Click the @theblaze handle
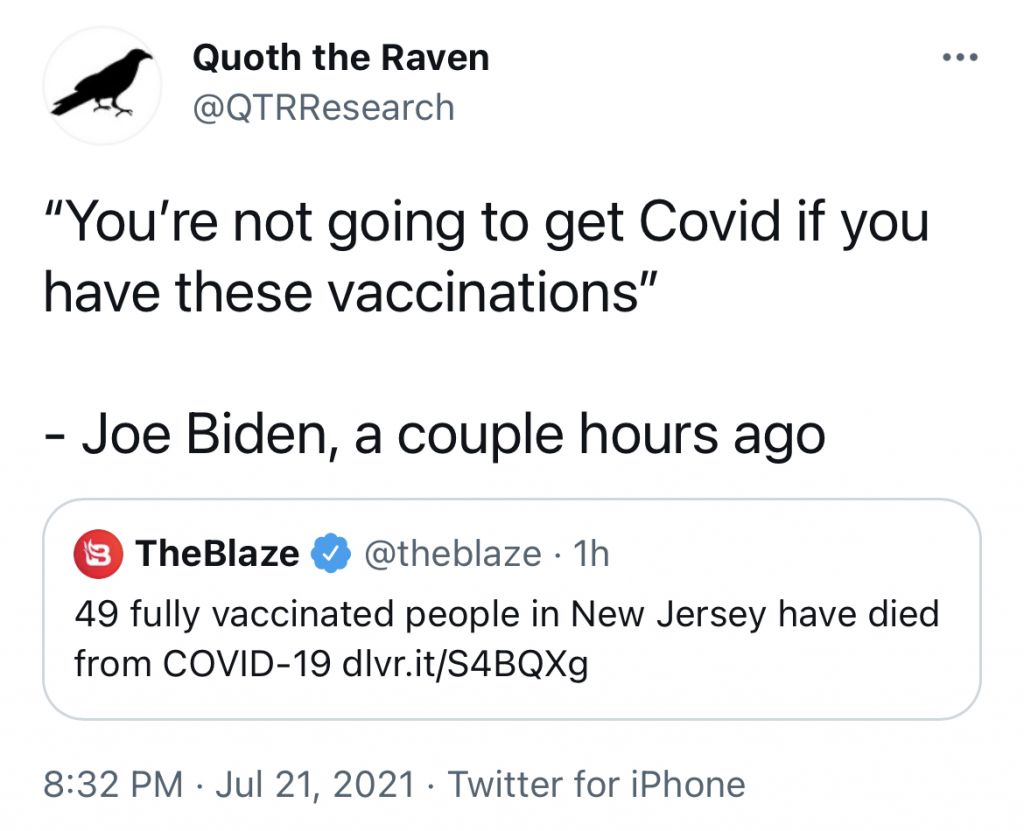1024x831 pixels. pos(452,553)
